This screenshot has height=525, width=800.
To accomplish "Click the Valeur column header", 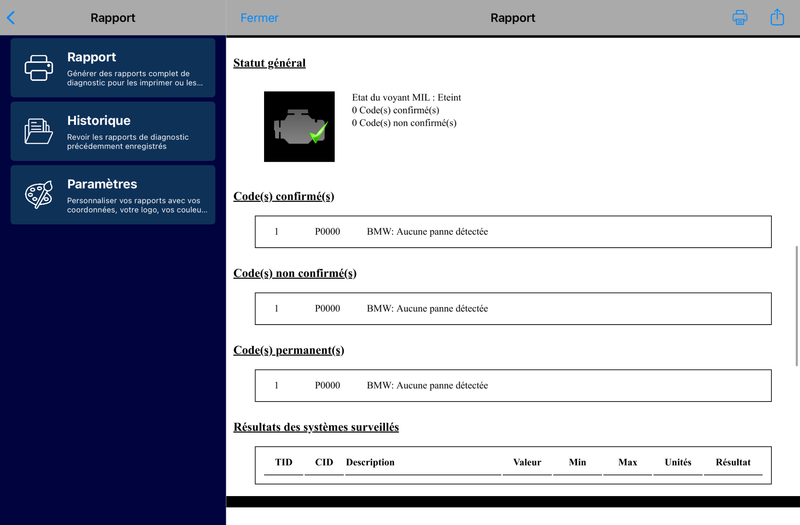I will [527, 462].
